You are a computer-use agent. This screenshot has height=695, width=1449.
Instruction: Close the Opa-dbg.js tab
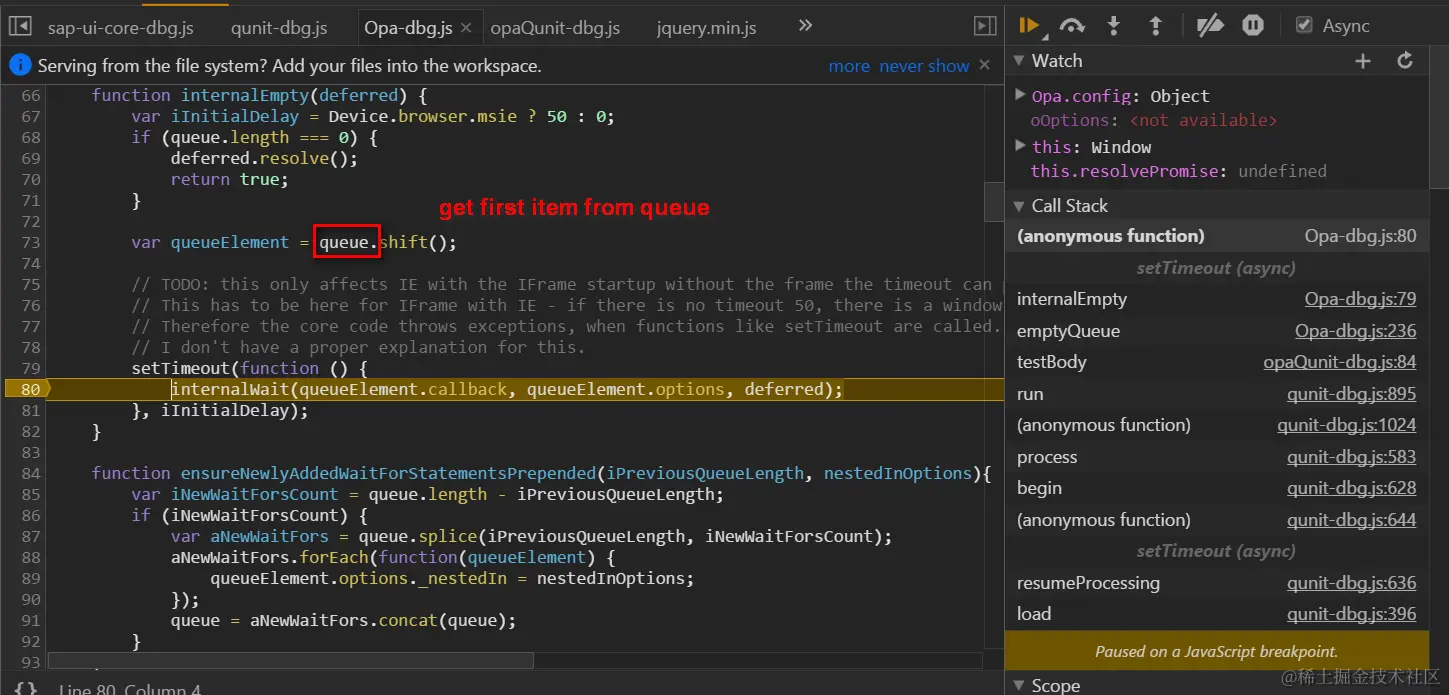(x=466, y=28)
